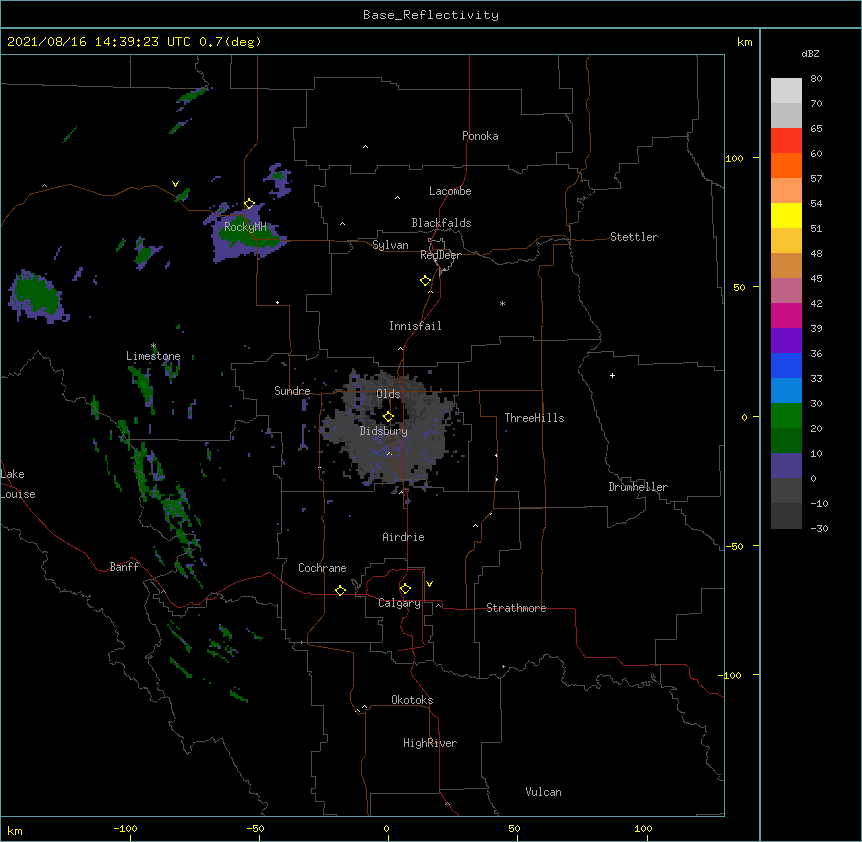Click the Innisfail city label
This screenshot has width=862, height=842.
415,326
